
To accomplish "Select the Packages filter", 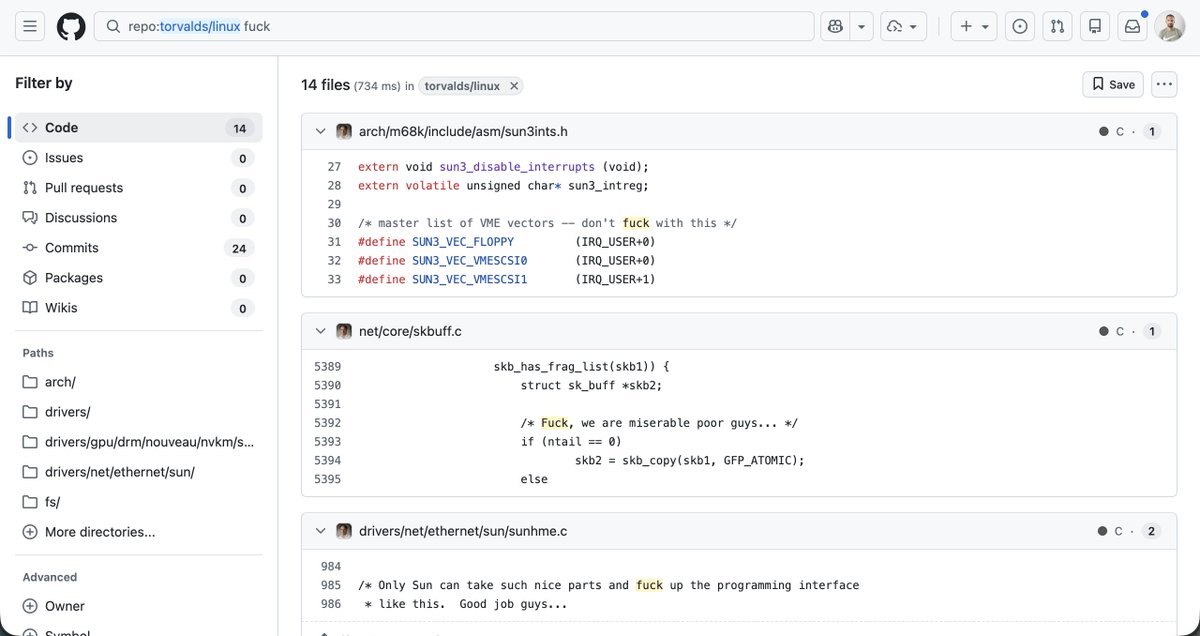I will (x=138, y=278).
